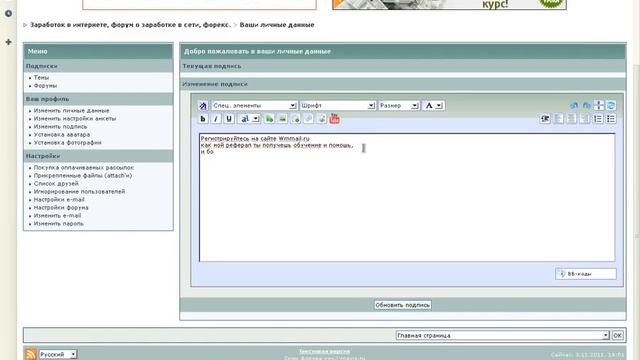Center align text in editor

coord(571,119)
